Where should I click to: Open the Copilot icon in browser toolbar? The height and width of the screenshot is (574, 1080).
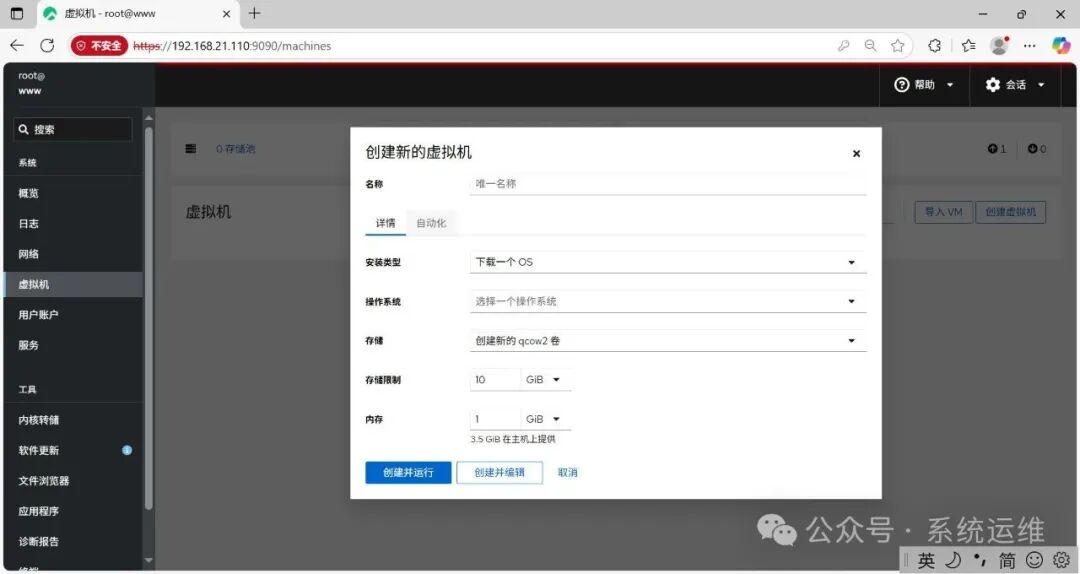click(x=1061, y=45)
